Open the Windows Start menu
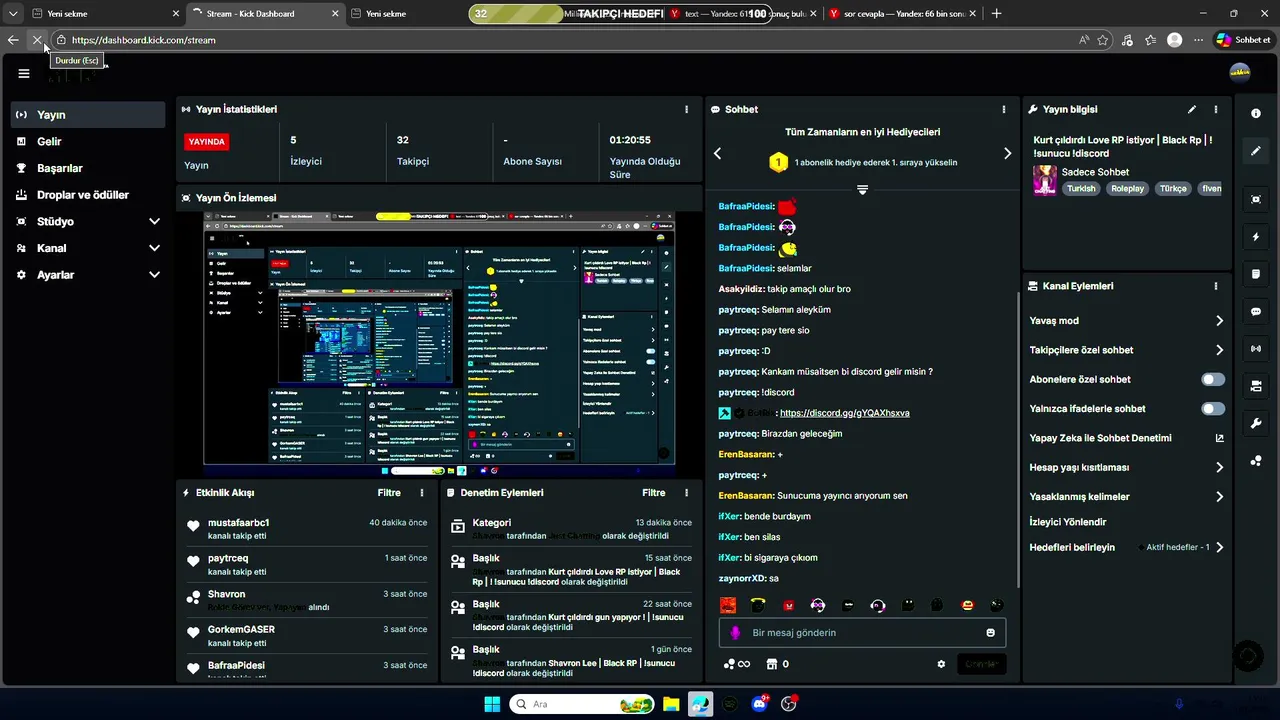1280x720 pixels. [492, 704]
